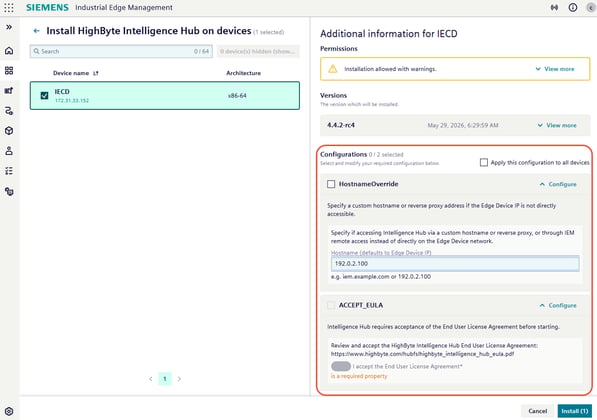Expand the left sidebar with double chevron
This screenshot has width=597, height=420.
click(9, 27)
